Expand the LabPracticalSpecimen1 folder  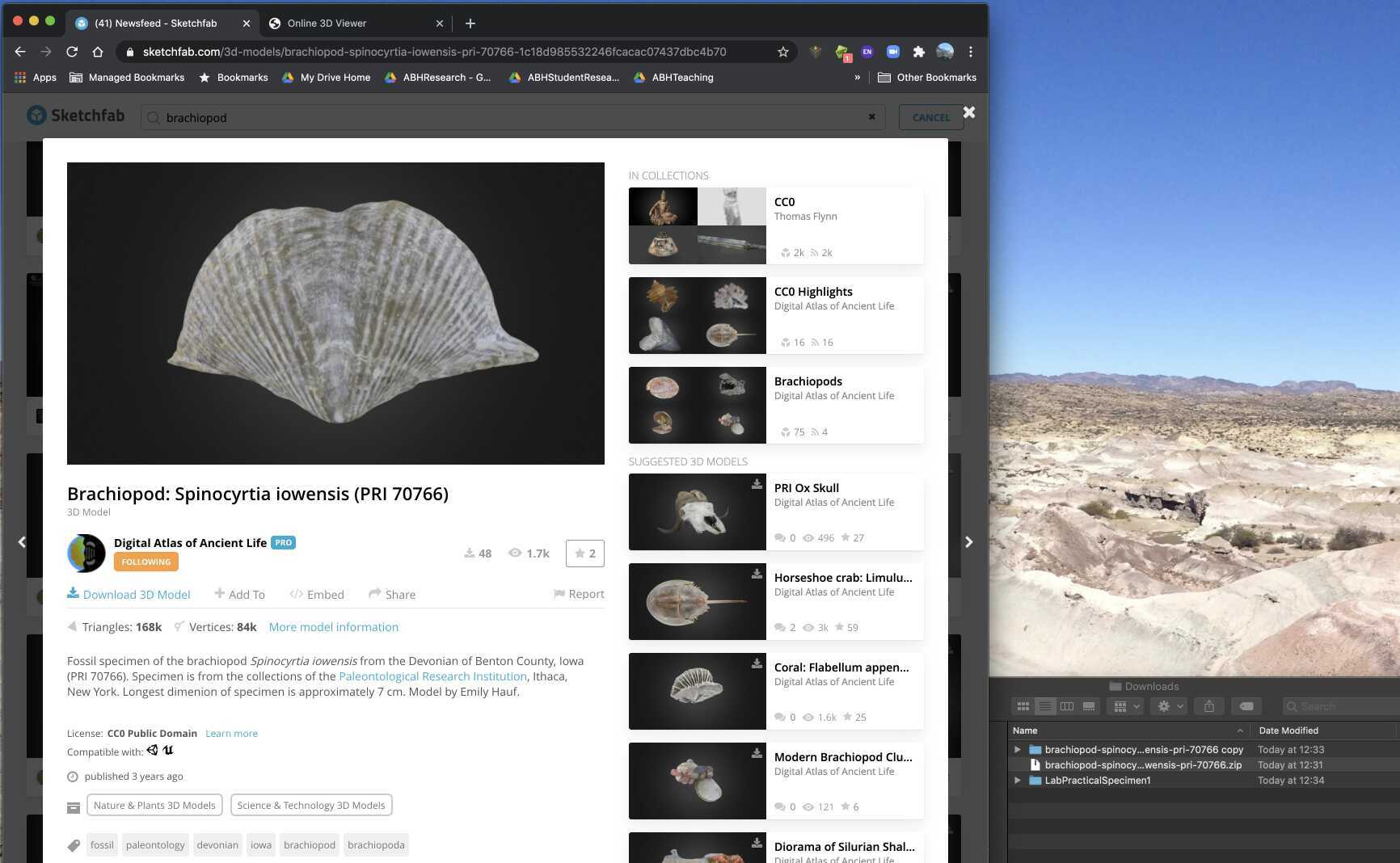coord(1017,780)
